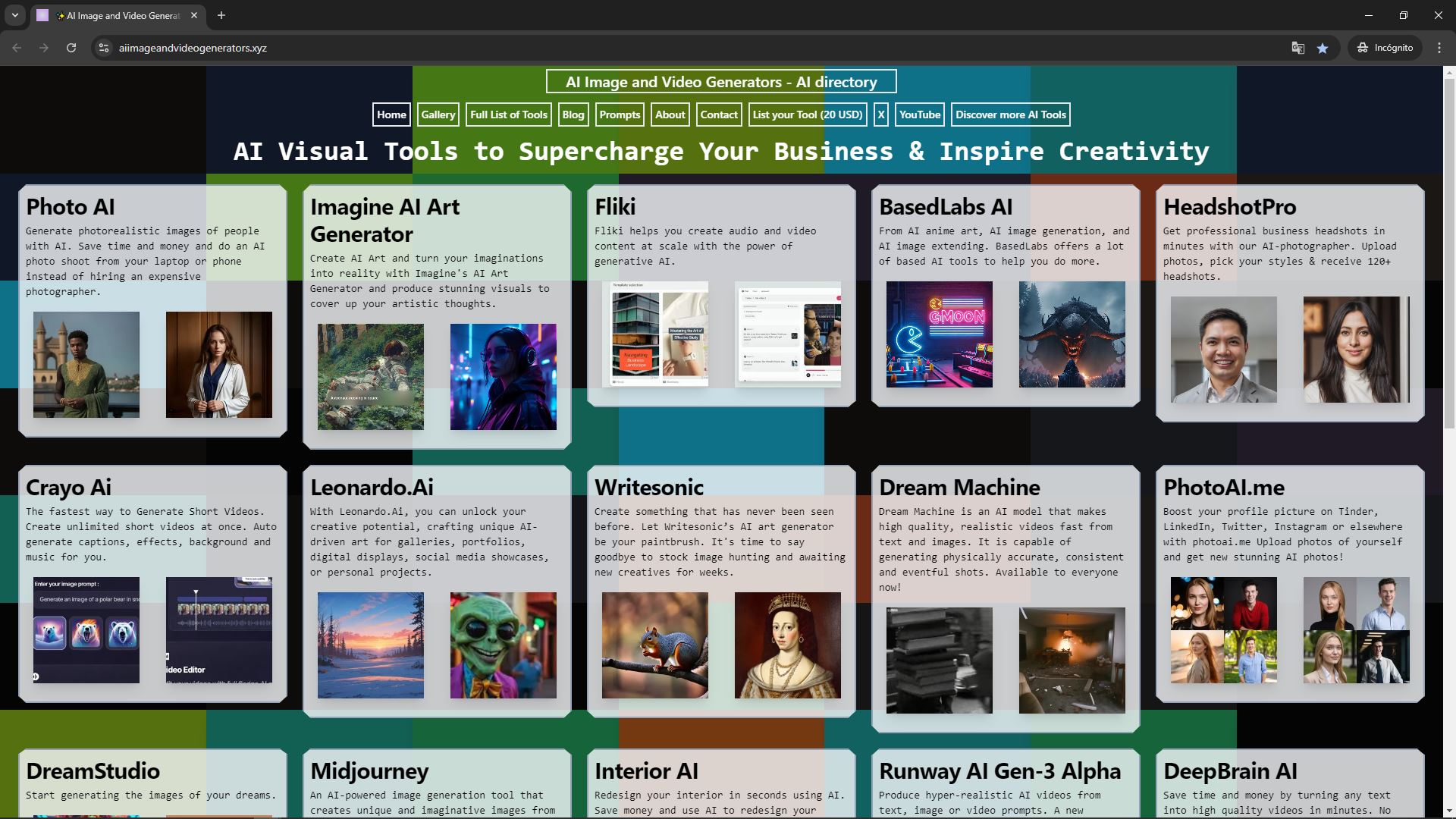The width and height of the screenshot is (1456, 819).
Task: Go to Home in navigation
Action: coord(391,115)
